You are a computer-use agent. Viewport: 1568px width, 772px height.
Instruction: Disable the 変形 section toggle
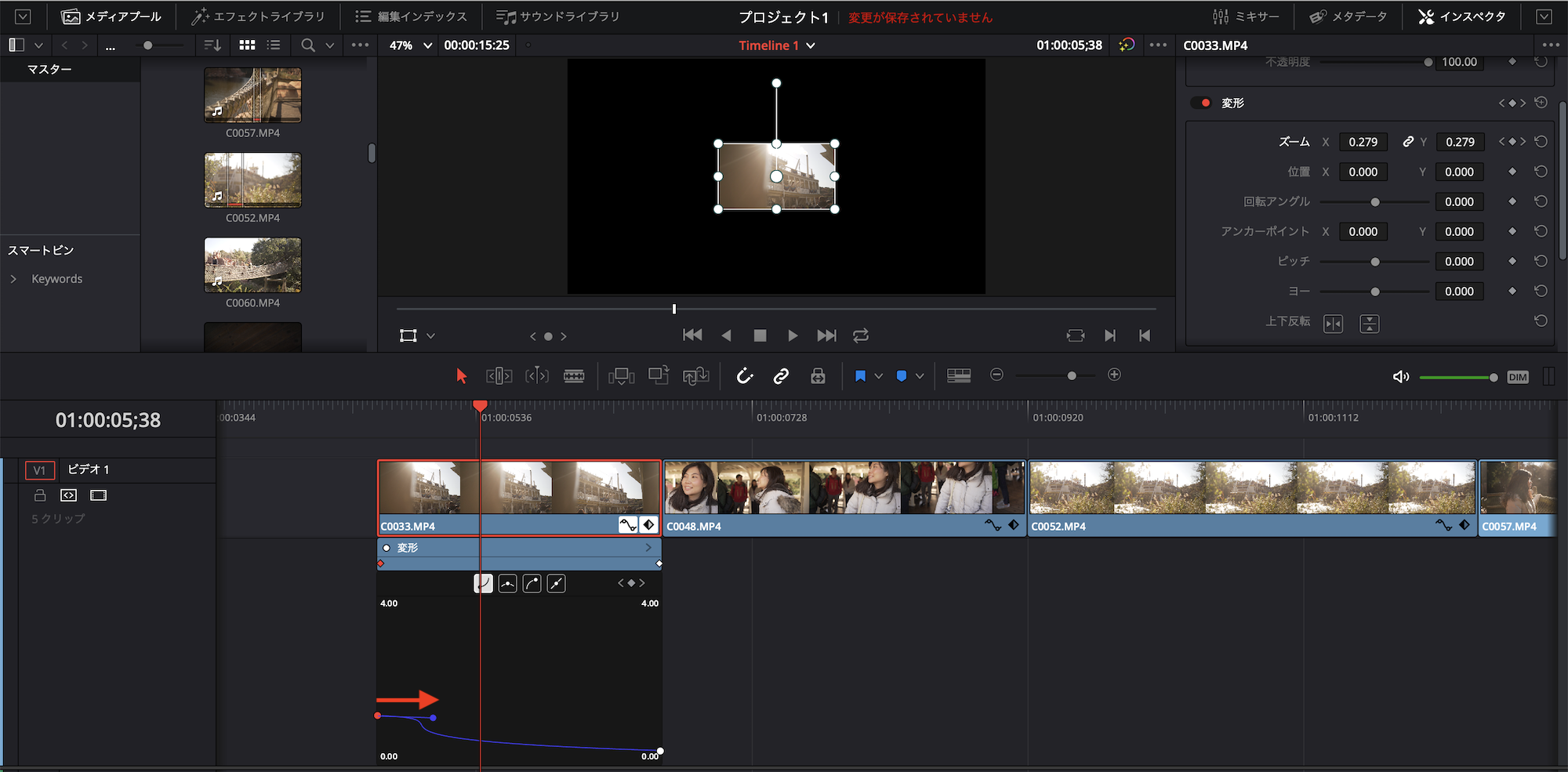pos(1201,103)
